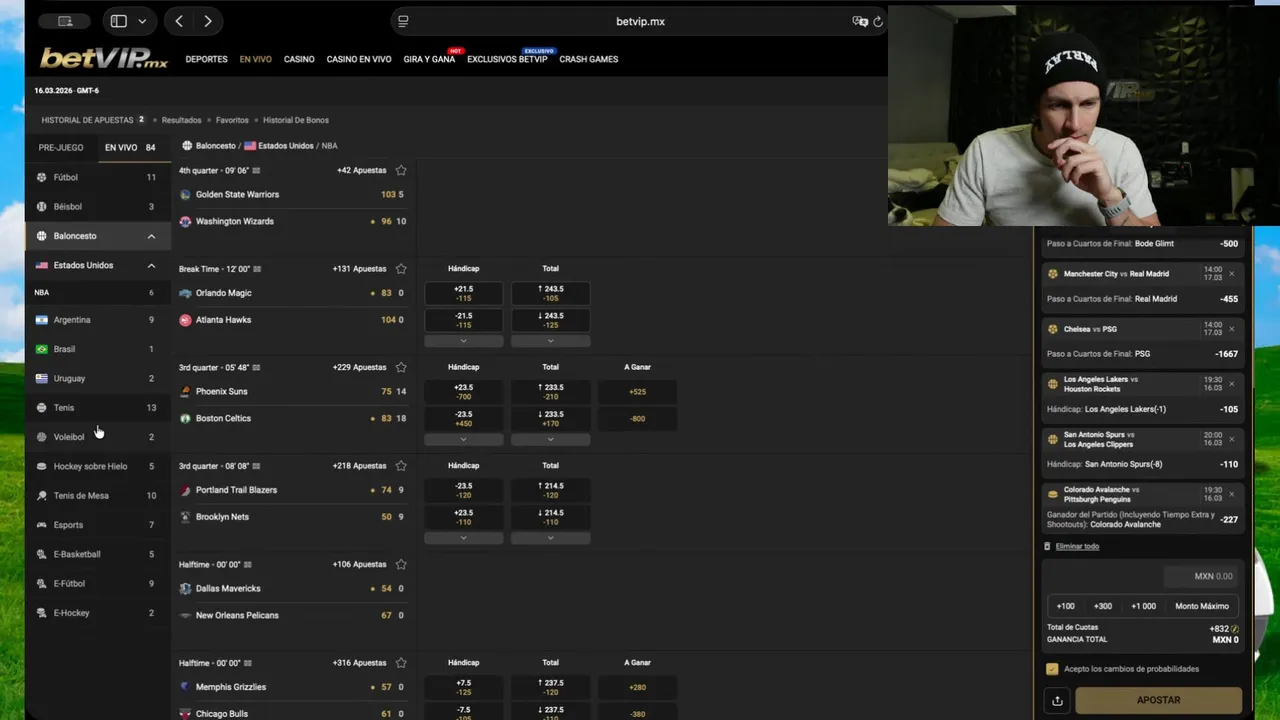Favorite the Magic vs Hawks game star

point(401,269)
